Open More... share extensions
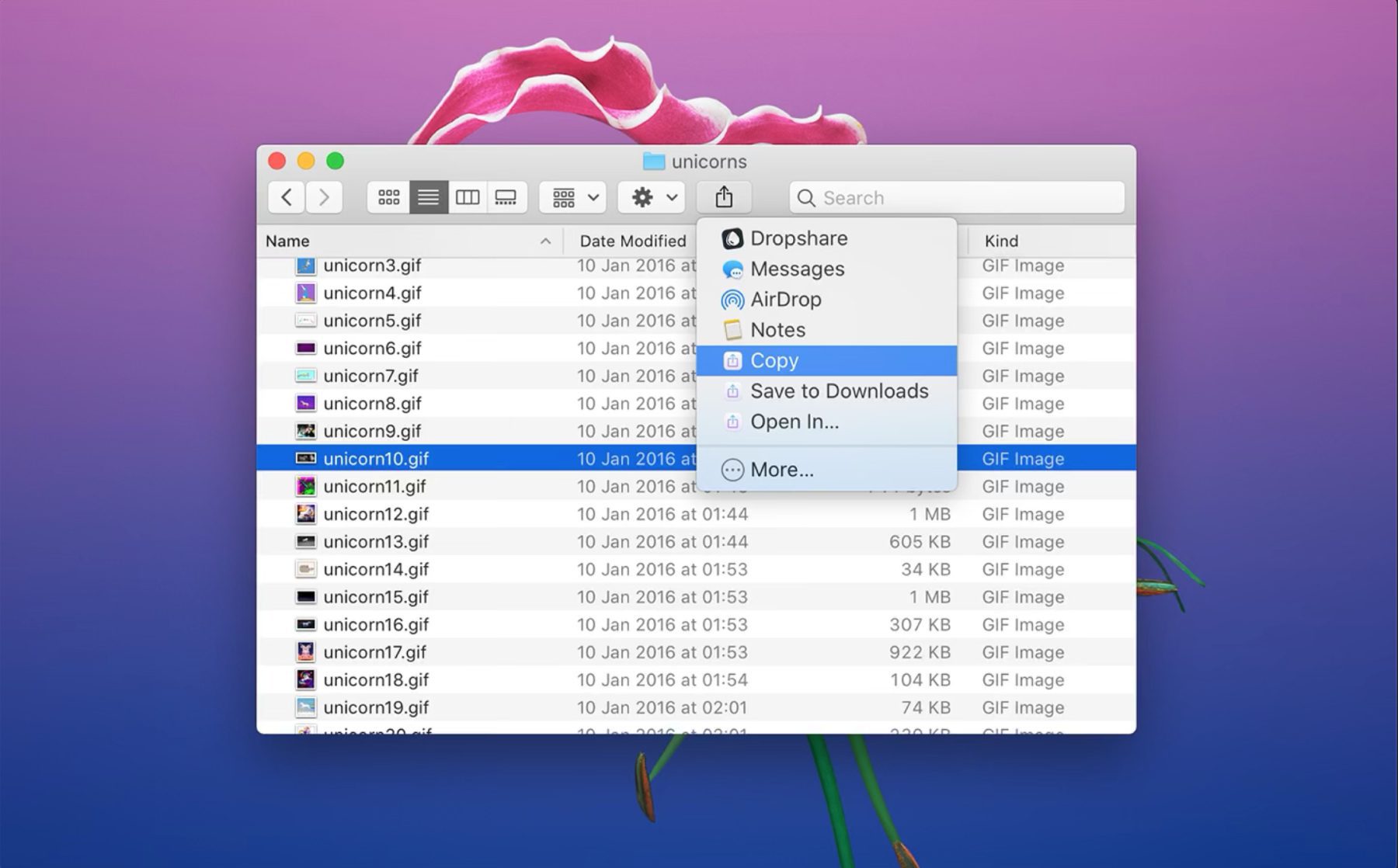This screenshot has height=868, width=1398. click(781, 470)
